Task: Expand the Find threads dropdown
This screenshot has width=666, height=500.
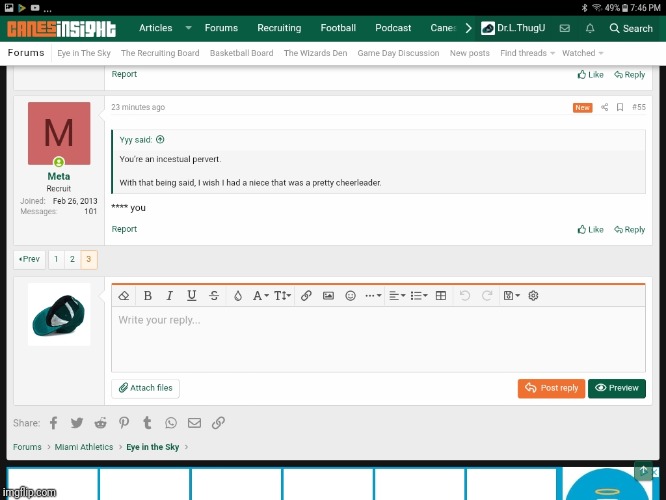Action: pos(527,53)
